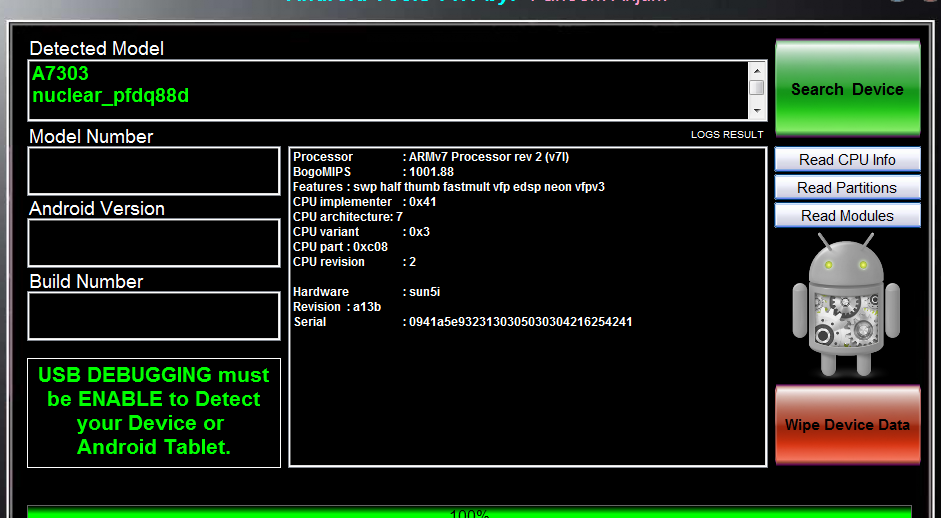Select the A7303 detected model line

[60, 73]
